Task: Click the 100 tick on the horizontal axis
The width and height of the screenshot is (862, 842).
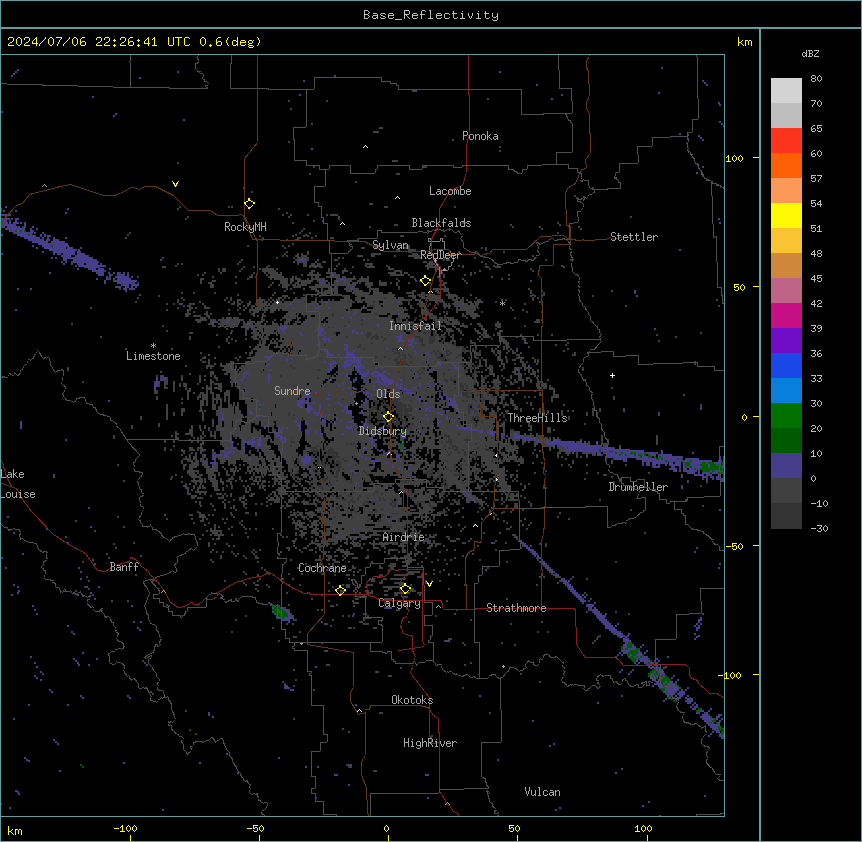Action: [x=643, y=829]
